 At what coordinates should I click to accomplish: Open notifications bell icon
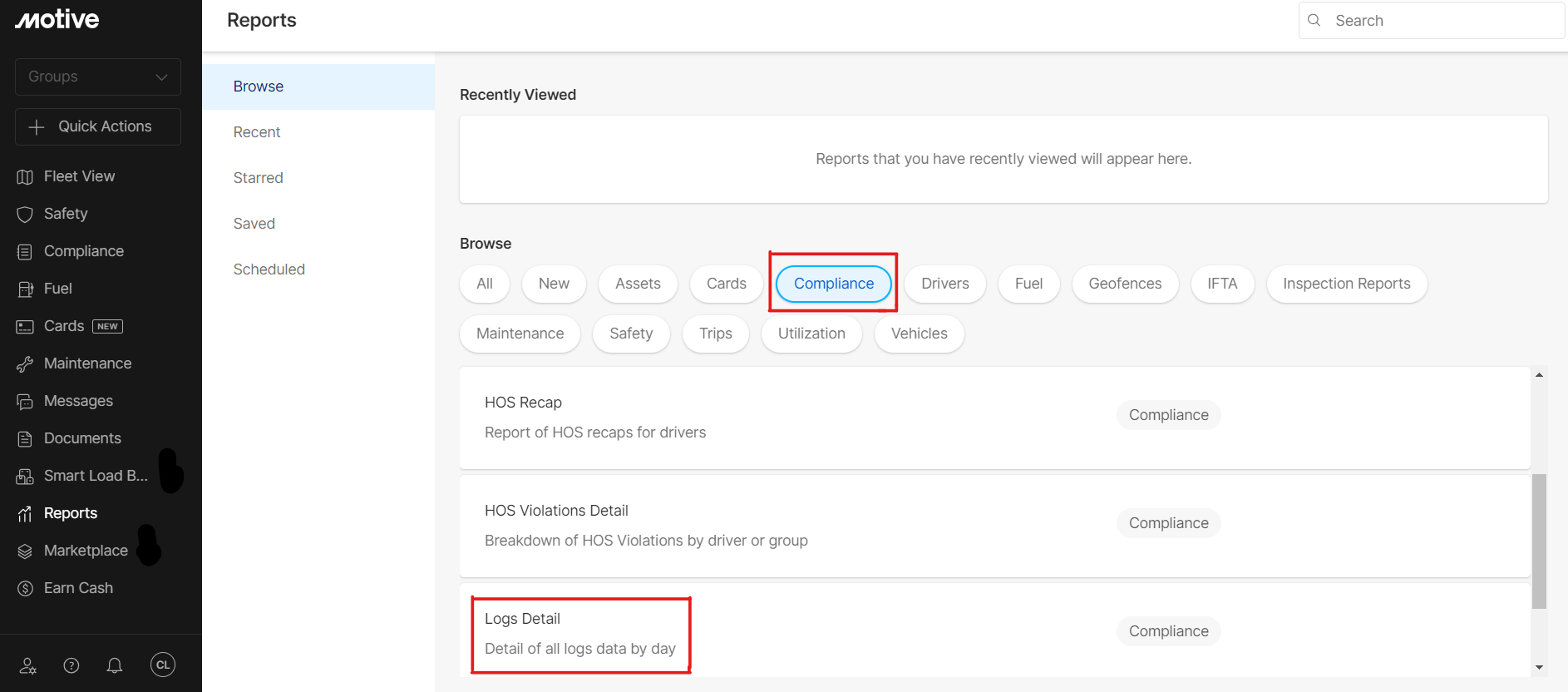click(x=115, y=665)
